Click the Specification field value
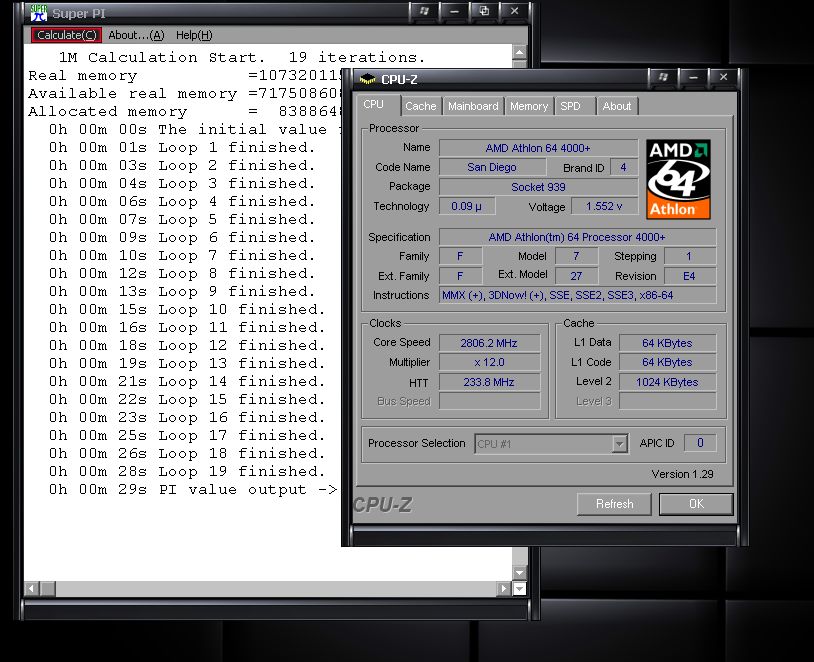 coord(577,237)
